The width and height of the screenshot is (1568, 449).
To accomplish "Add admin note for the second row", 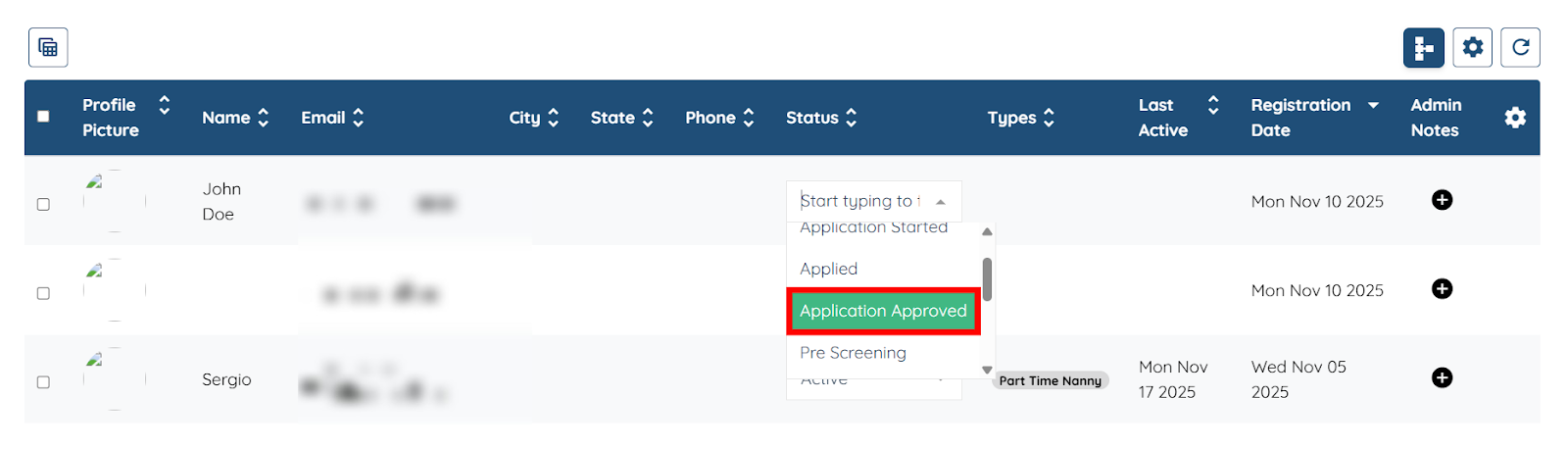I will (1442, 289).
